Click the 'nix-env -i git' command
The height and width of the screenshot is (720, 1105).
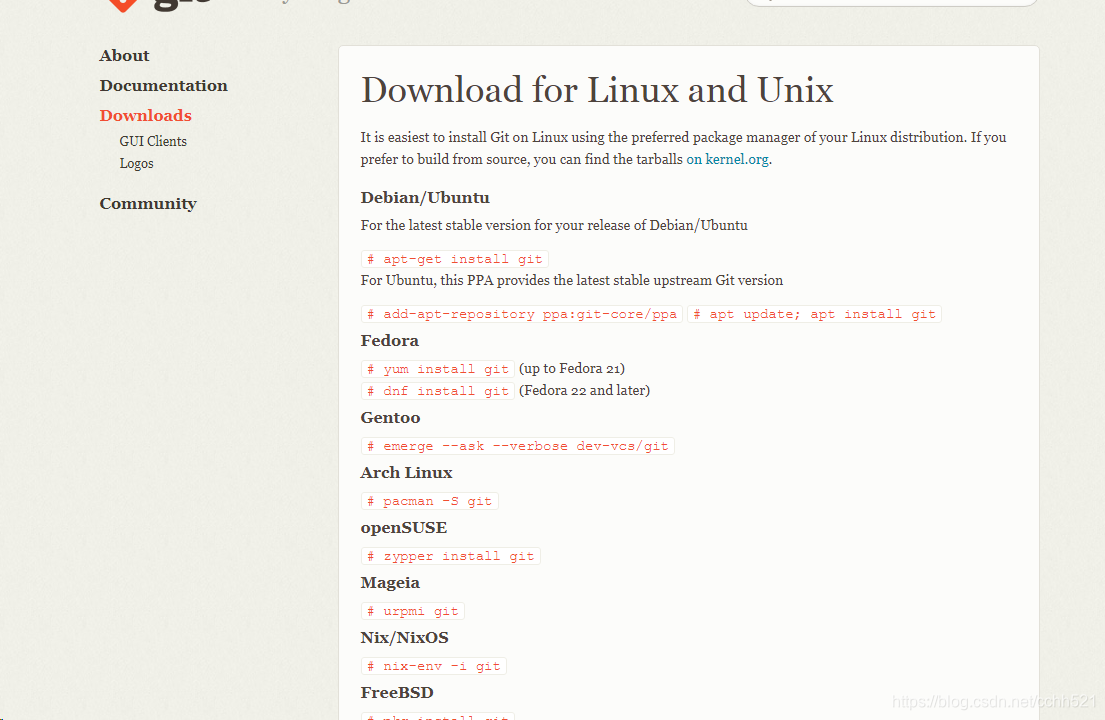(433, 666)
